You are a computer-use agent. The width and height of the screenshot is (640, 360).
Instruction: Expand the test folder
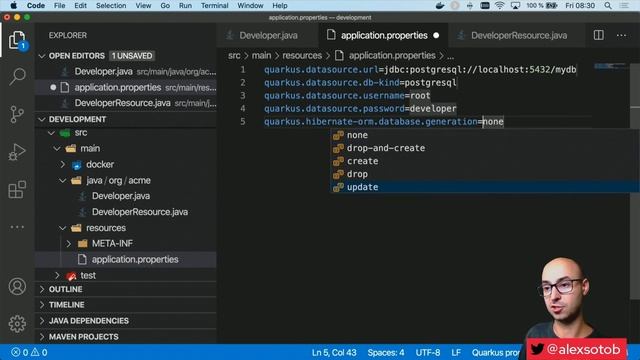click(57, 276)
